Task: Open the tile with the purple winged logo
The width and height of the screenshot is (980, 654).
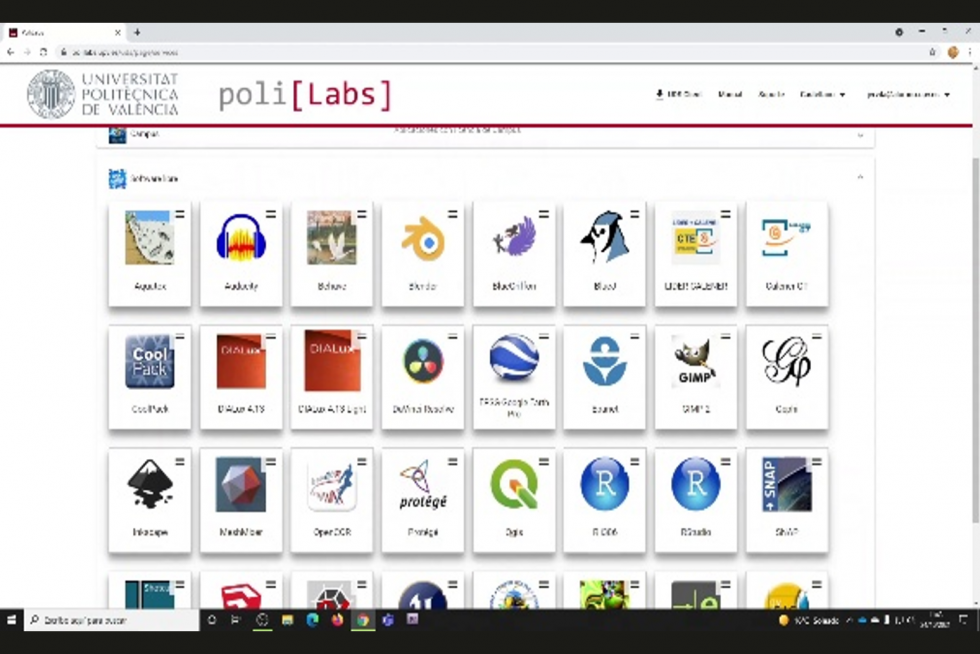Action: click(514, 254)
